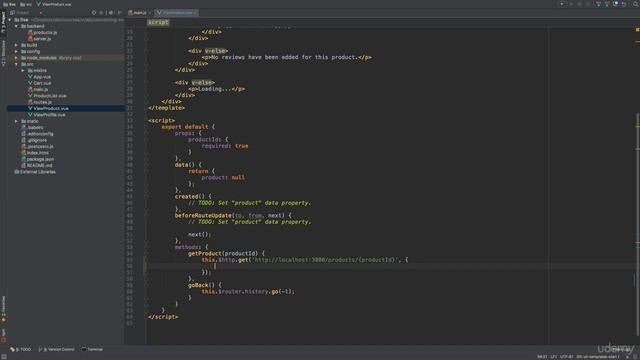
Task: Open the Favorites tool window side tab
Action: pyautogui.click(x=3, y=309)
